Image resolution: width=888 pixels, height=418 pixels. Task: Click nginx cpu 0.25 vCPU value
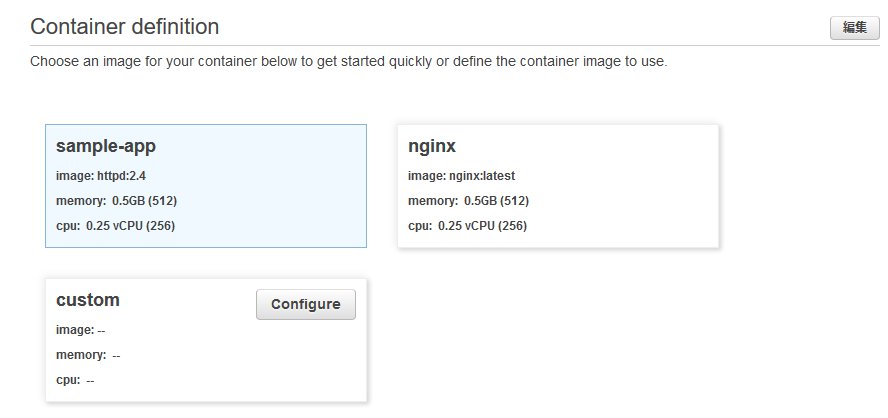click(x=482, y=226)
